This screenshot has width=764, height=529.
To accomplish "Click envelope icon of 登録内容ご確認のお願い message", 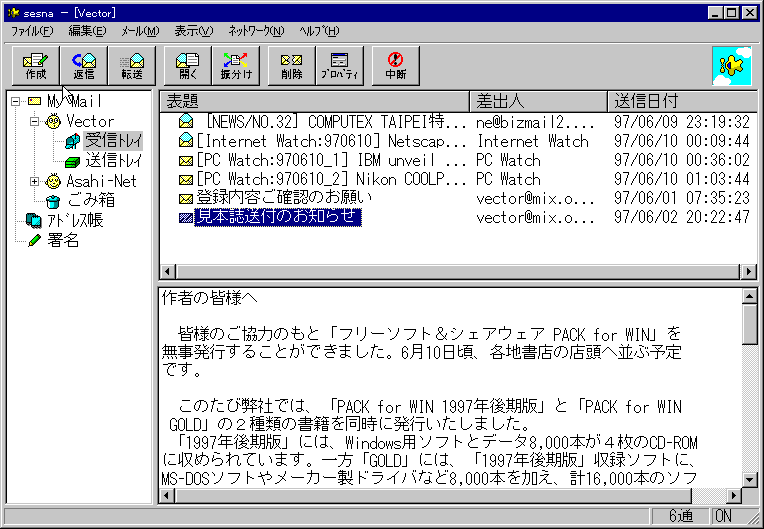I will coord(186,199).
